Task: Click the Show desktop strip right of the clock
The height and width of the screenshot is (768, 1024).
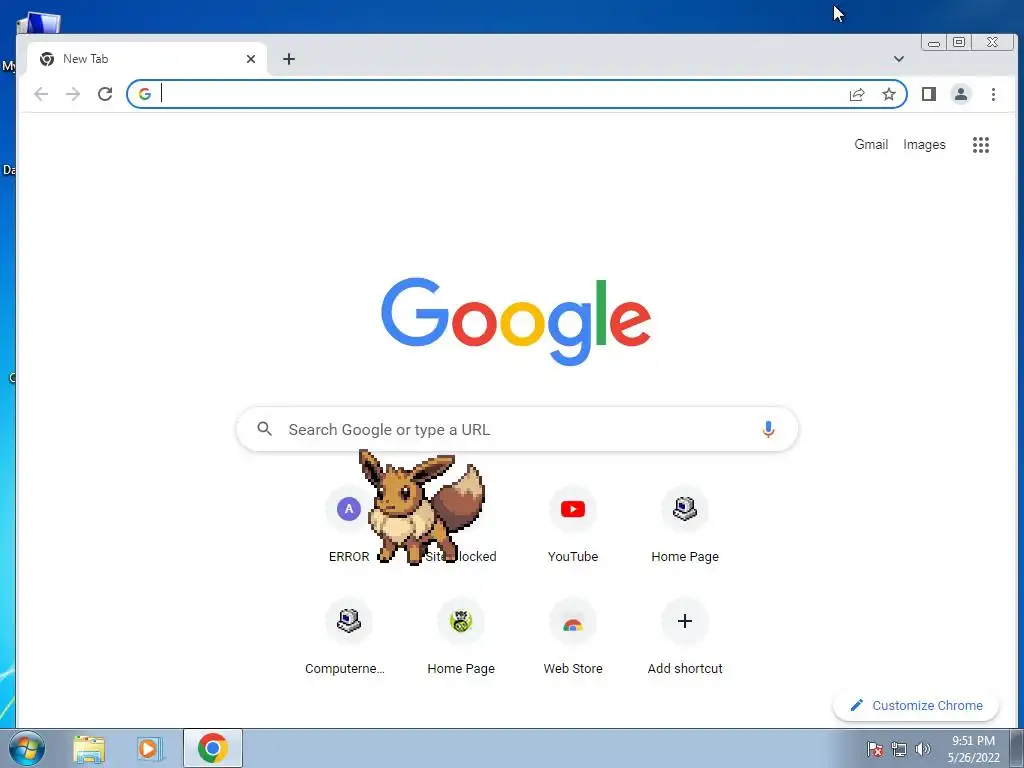Action: 1017,748
